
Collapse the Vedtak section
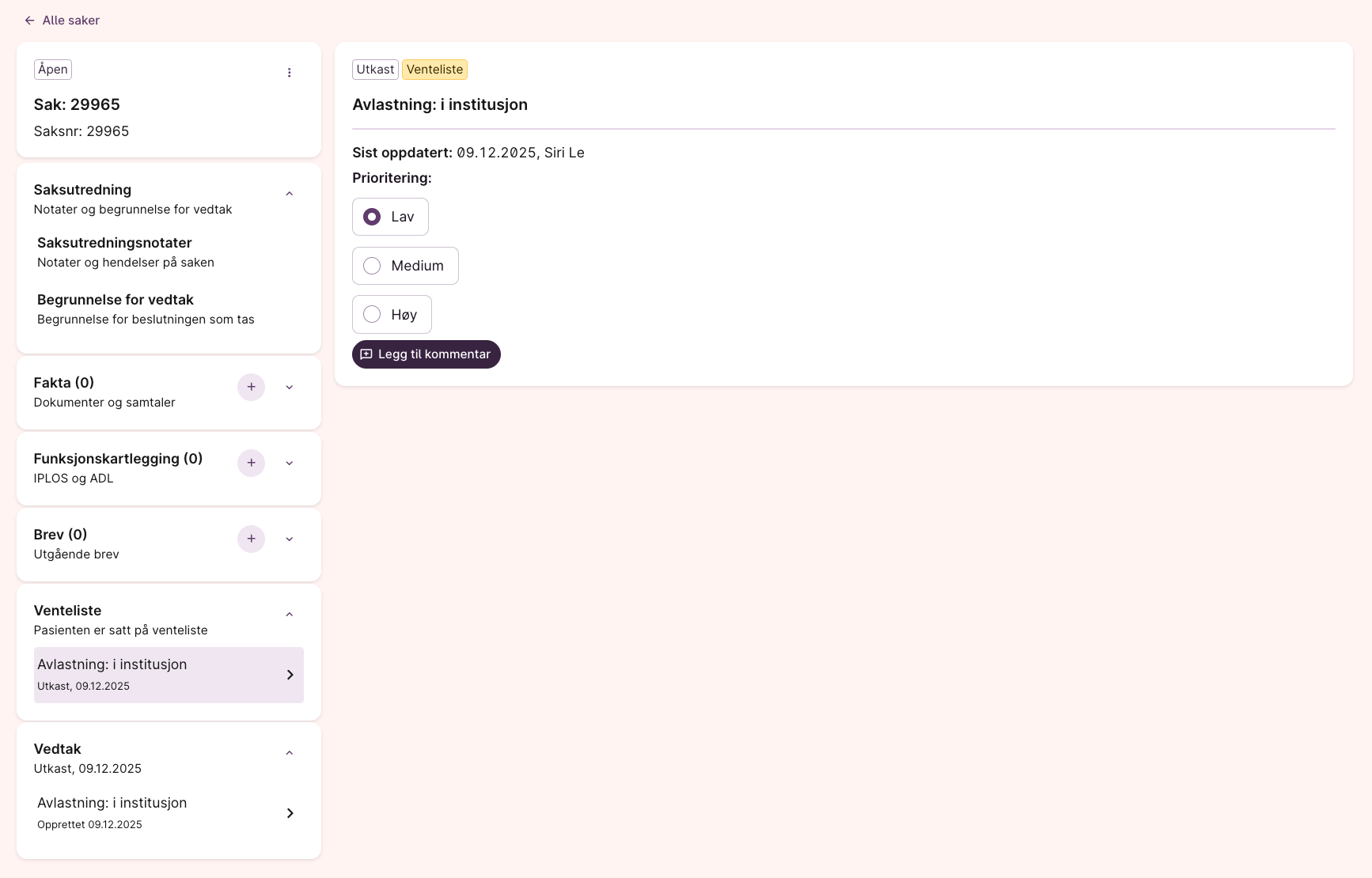289,753
